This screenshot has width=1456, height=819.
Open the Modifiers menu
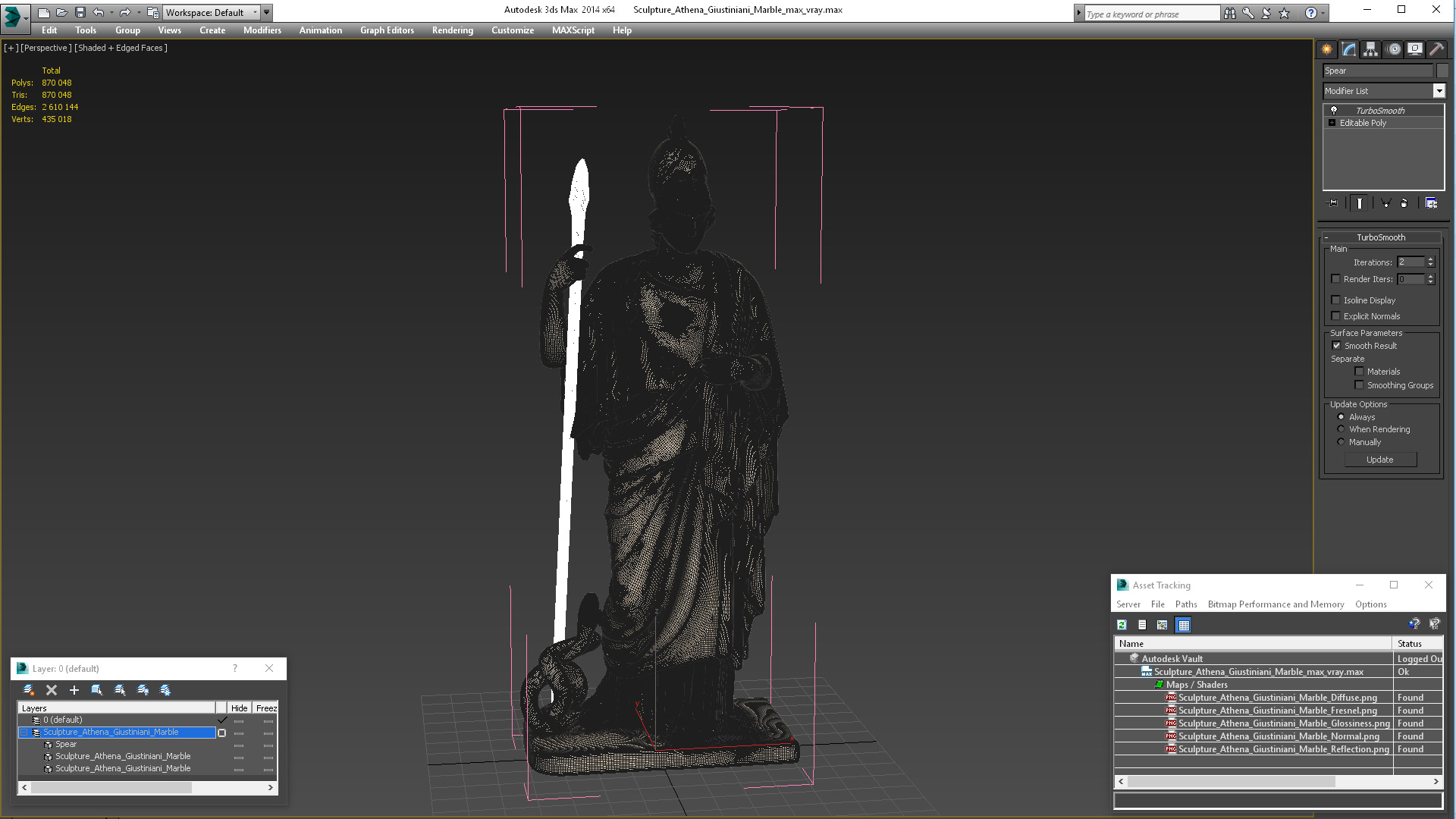pos(262,30)
